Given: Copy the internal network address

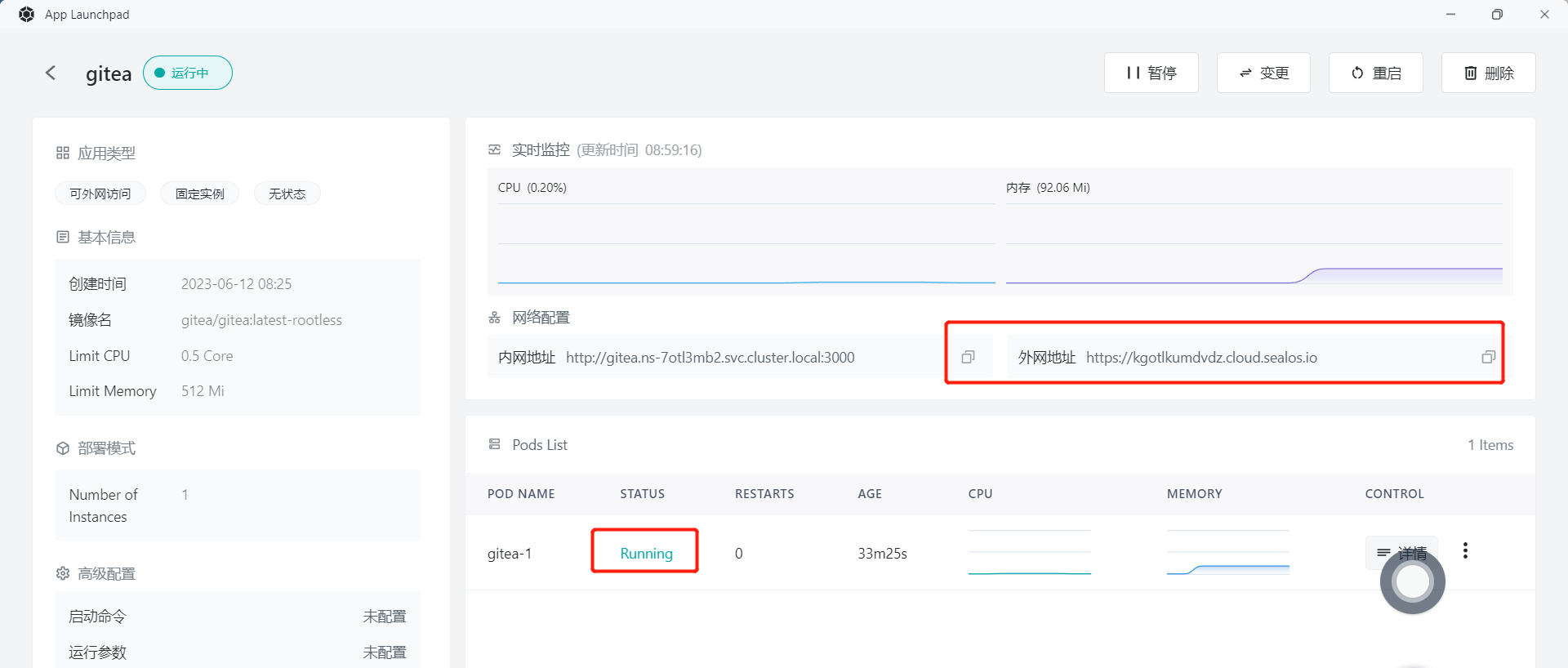Looking at the screenshot, I should 968,357.
